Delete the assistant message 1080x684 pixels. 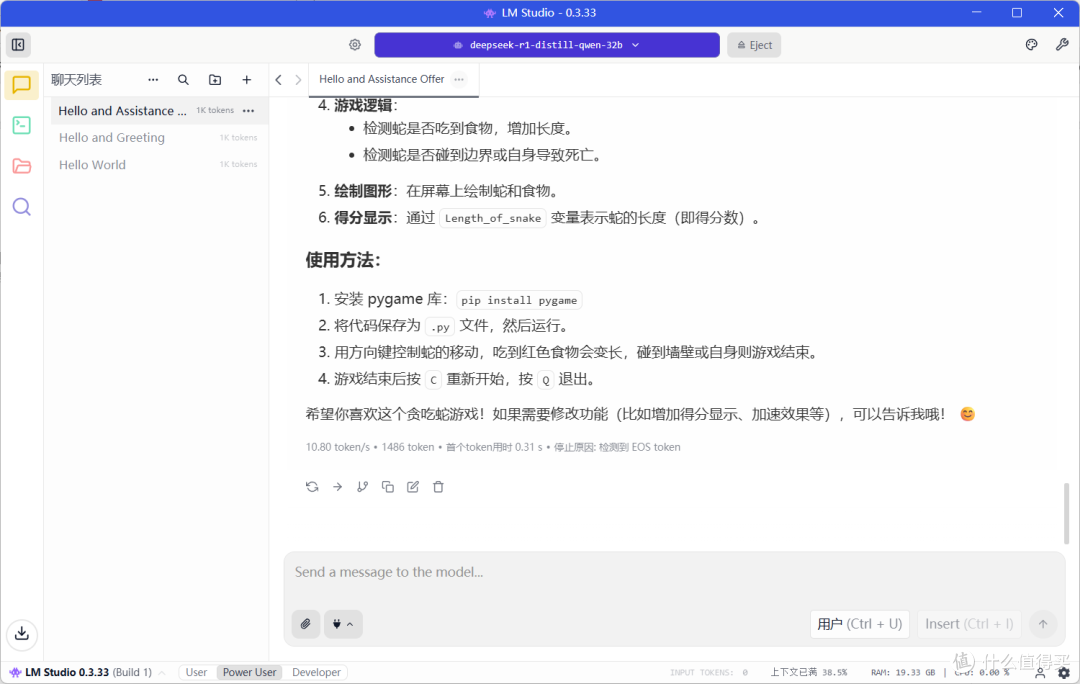point(438,487)
